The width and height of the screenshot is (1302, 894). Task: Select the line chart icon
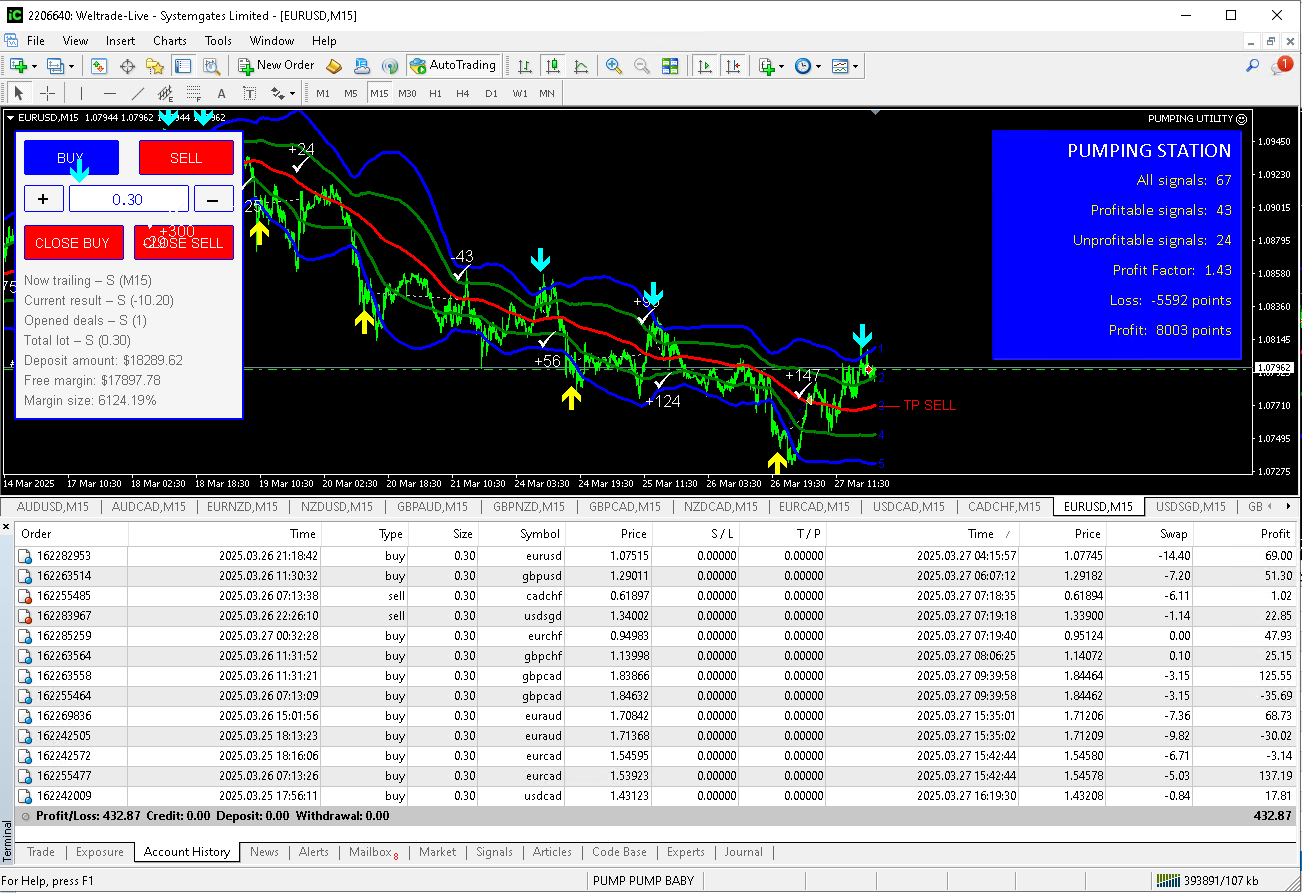click(581, 66)
